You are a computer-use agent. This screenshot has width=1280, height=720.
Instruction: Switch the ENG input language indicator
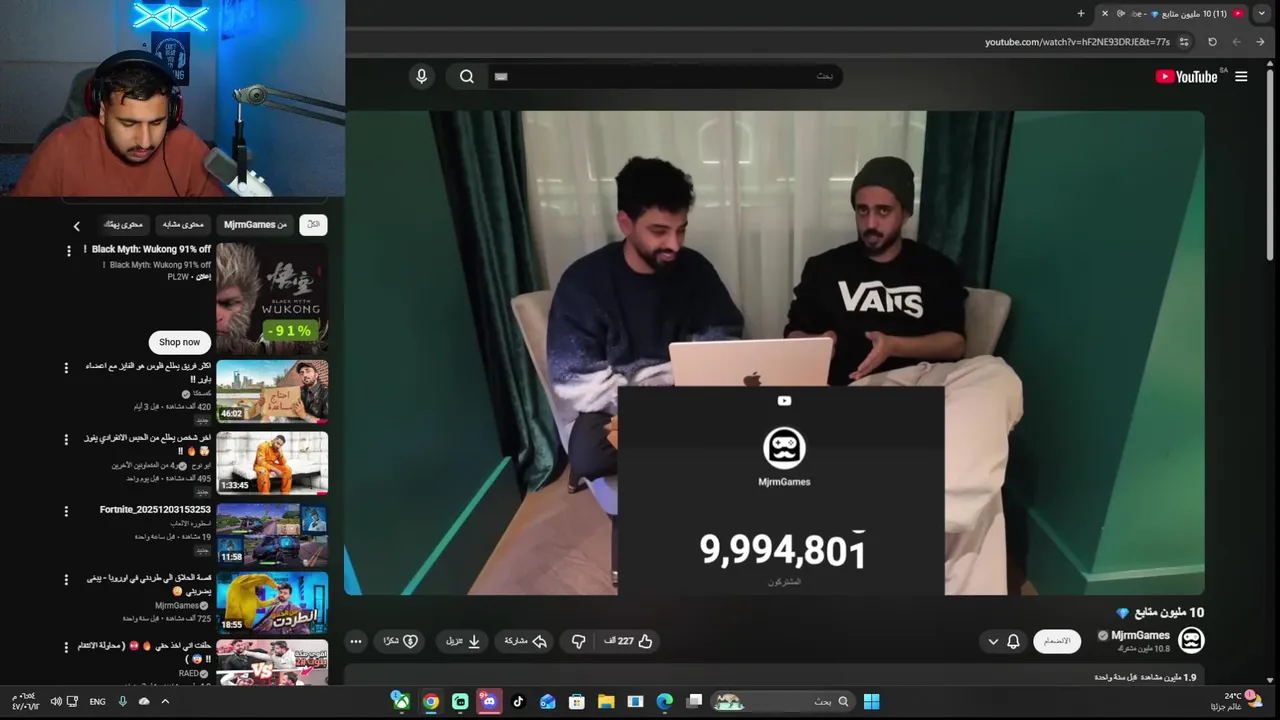97,702
